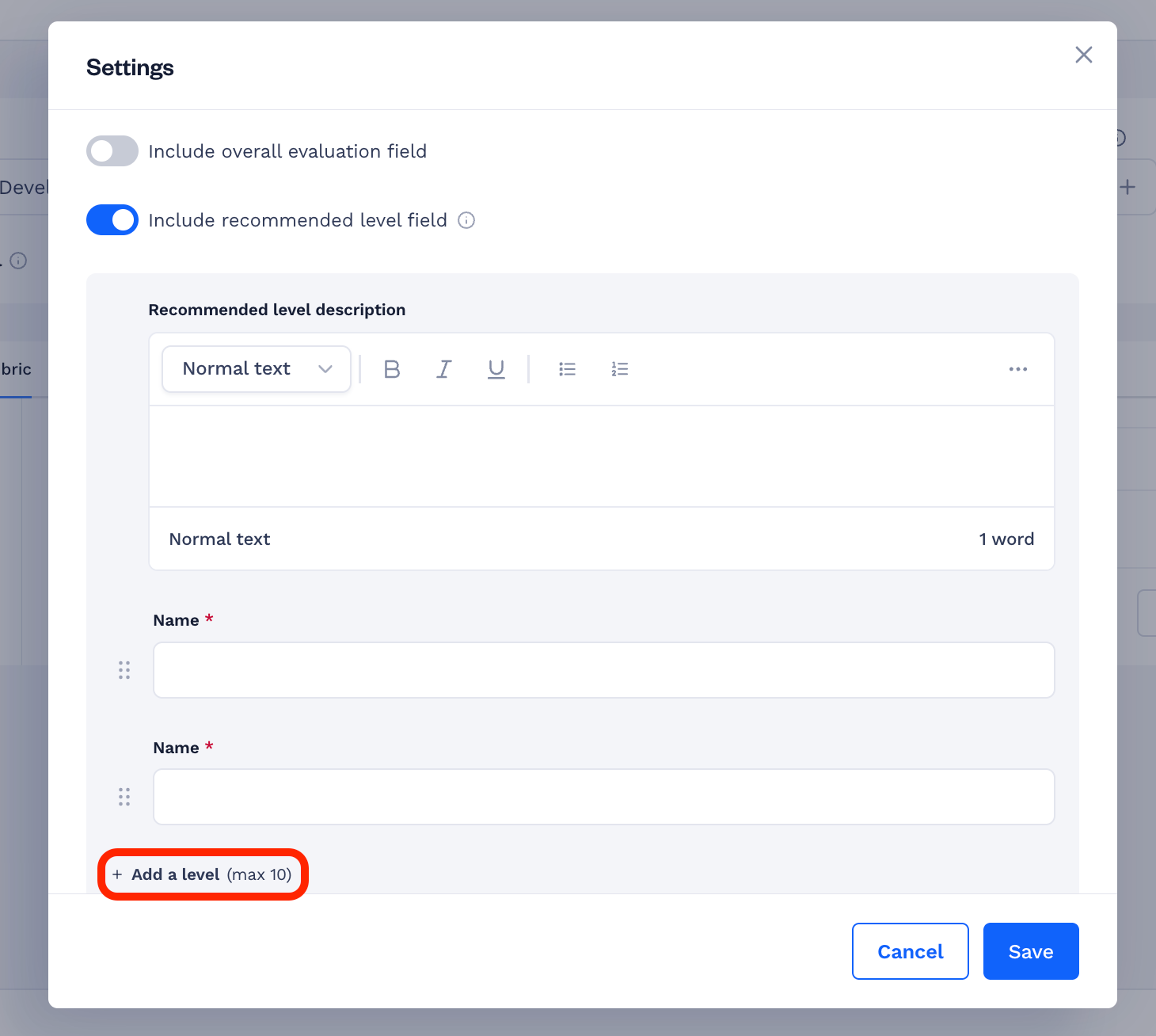Screen dimensions: 1156x1036
Task: Save the settings
Action: click(1031, 951)
